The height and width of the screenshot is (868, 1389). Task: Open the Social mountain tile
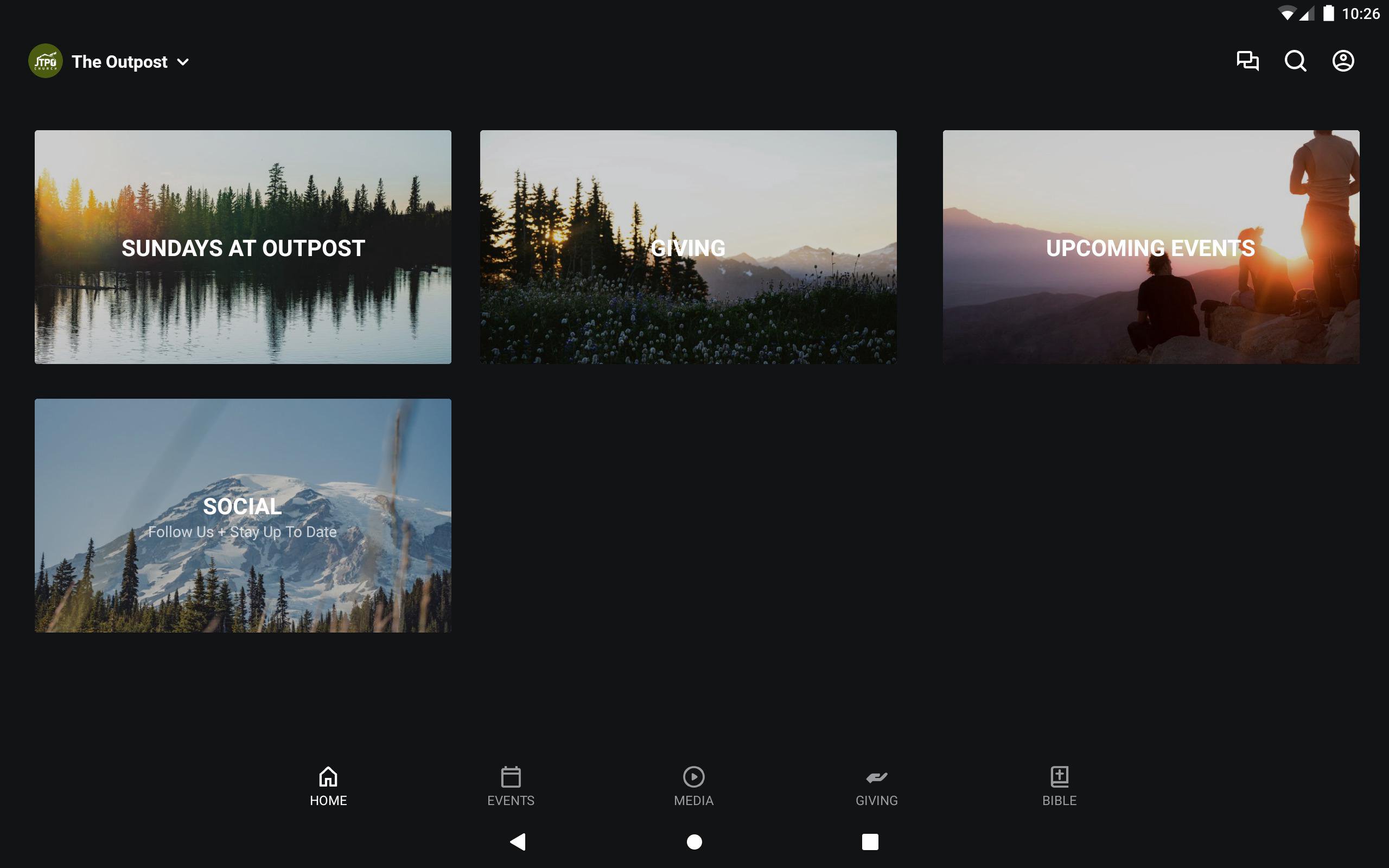[x=243, y=515]
